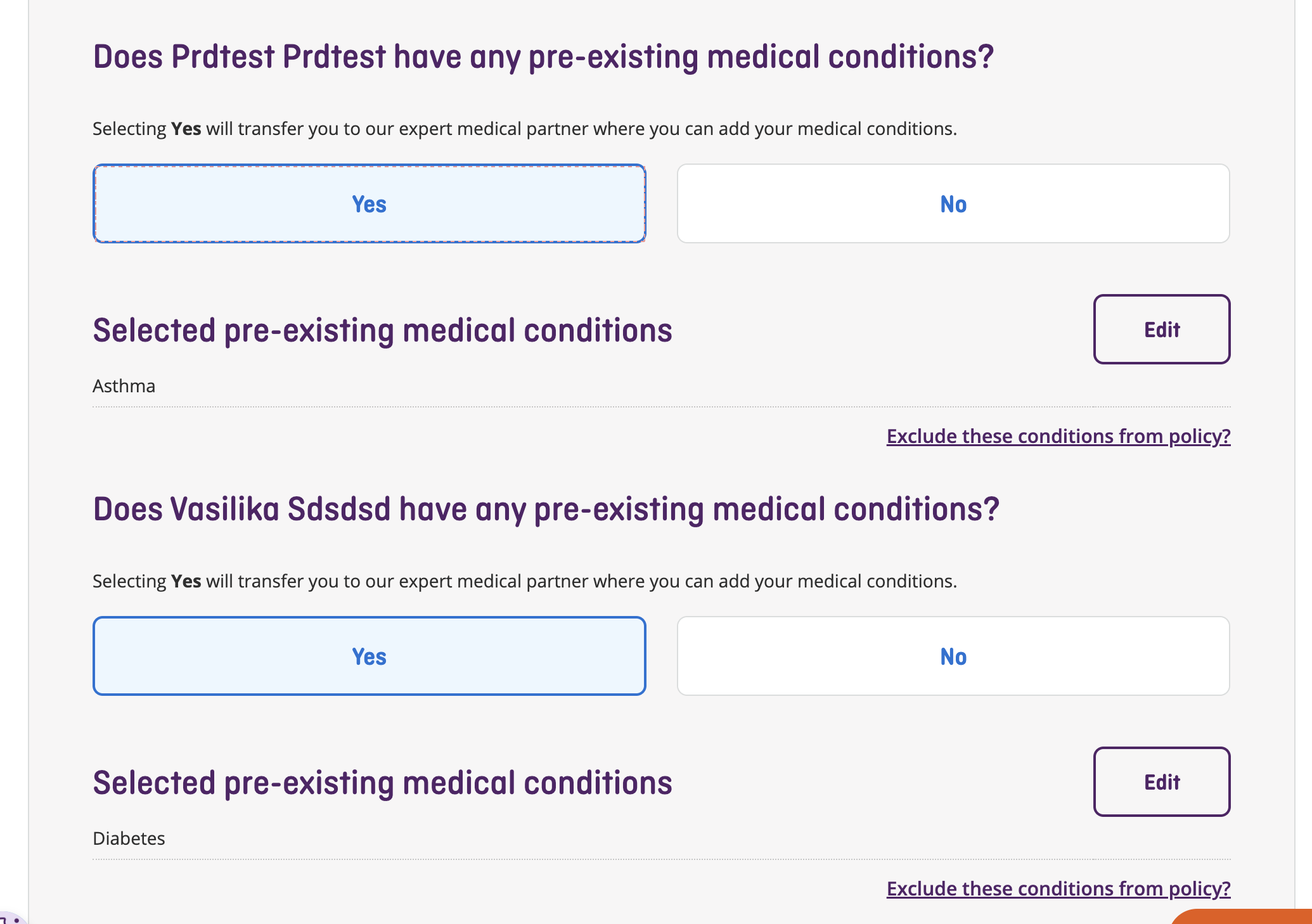This screenshot has height=924, width=1312.
Task: Click the Vasilika Sdsdsd pre-existing conditions question heading
Action: pos(546,510)
